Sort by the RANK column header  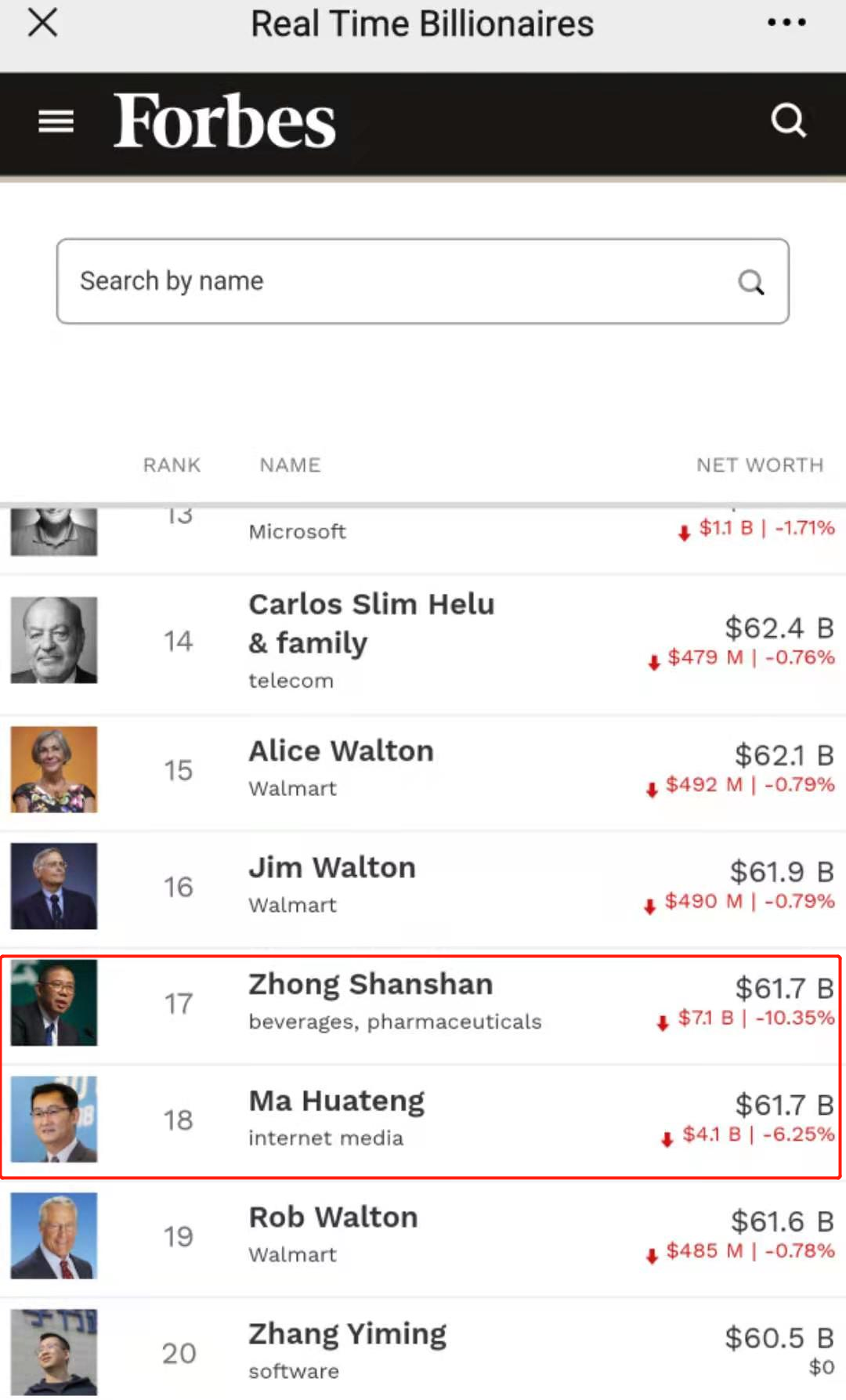(172, 465)
